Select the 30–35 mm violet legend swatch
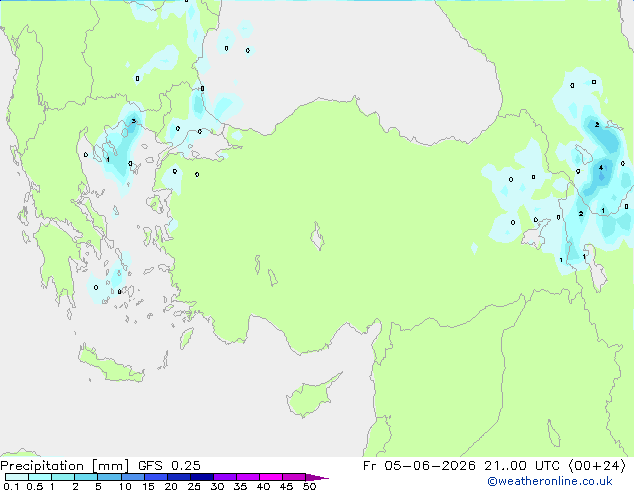Viewport: 634px width, 490px height. [x=225, y=477]
